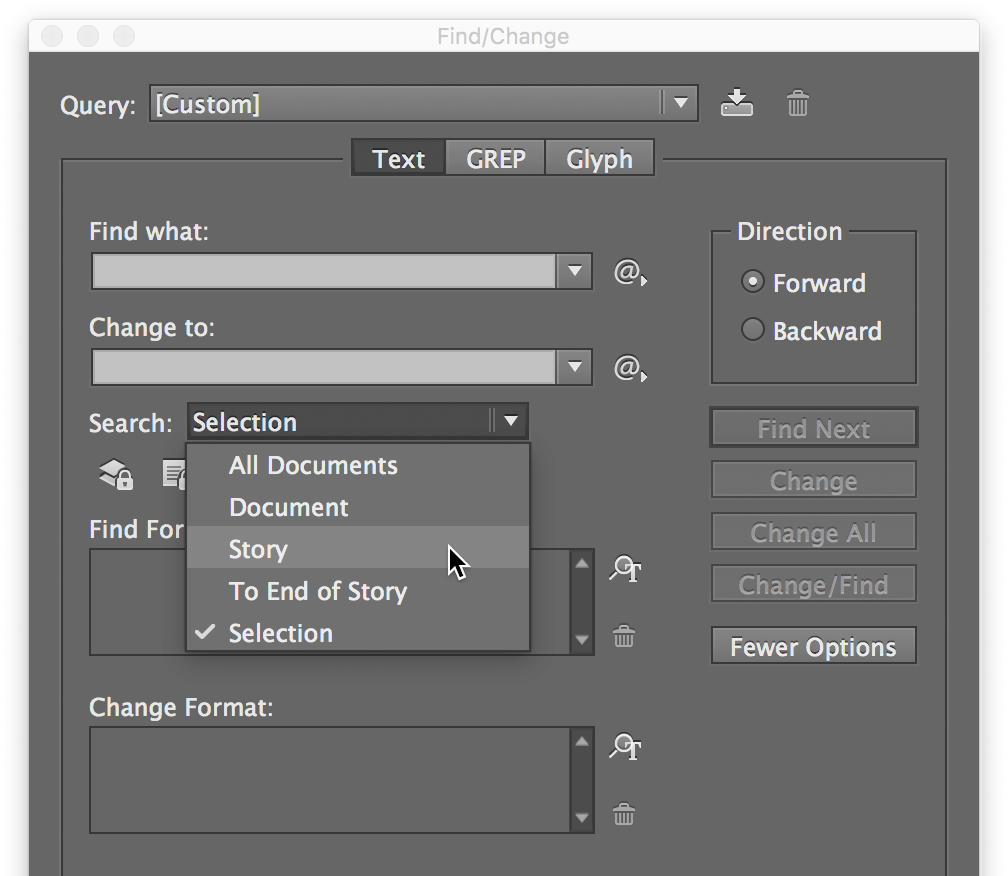Switch to the Glyph tab
The image size is (1008, 876).
point(599,158)
